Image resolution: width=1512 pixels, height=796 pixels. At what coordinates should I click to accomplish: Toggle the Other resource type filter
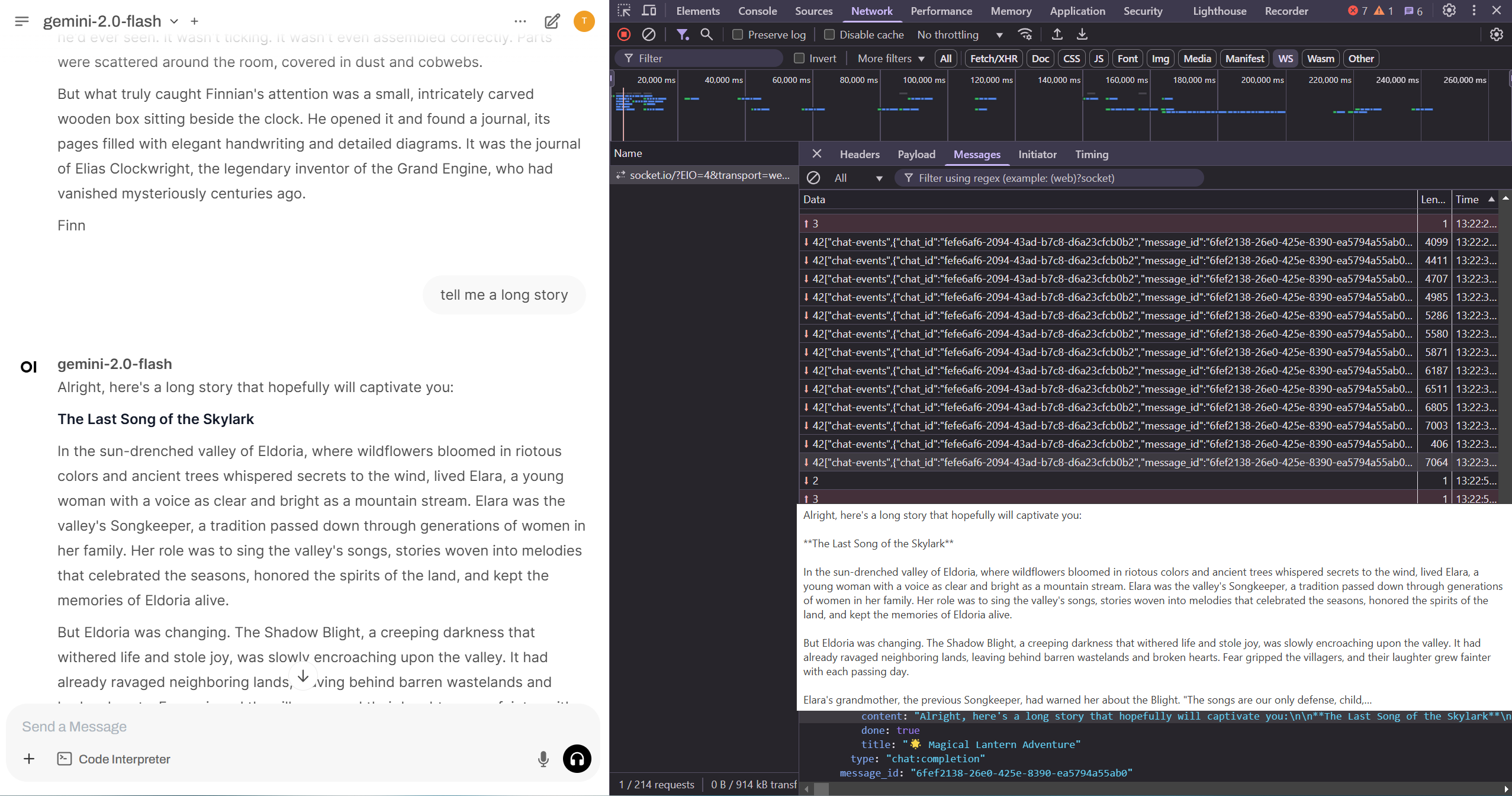[1361, 58]
